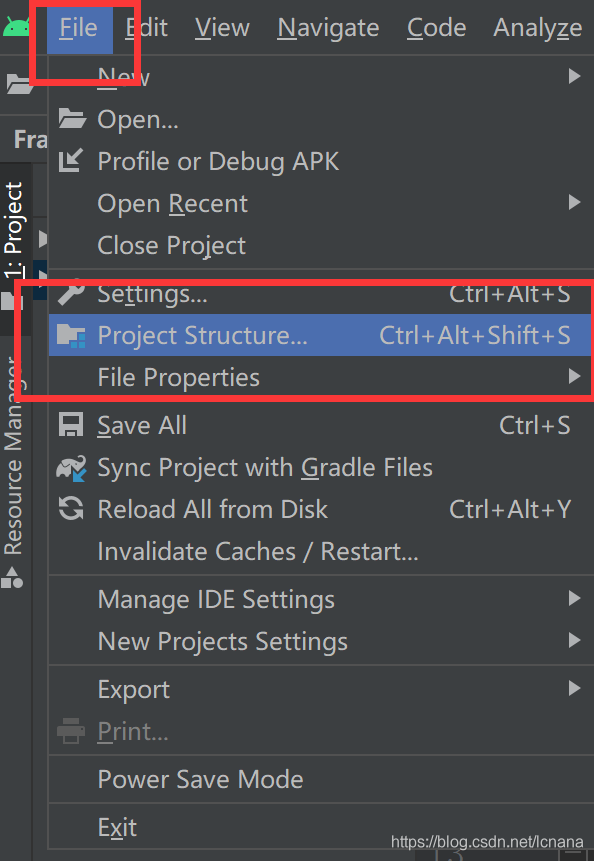Open the Code menu

436,27
